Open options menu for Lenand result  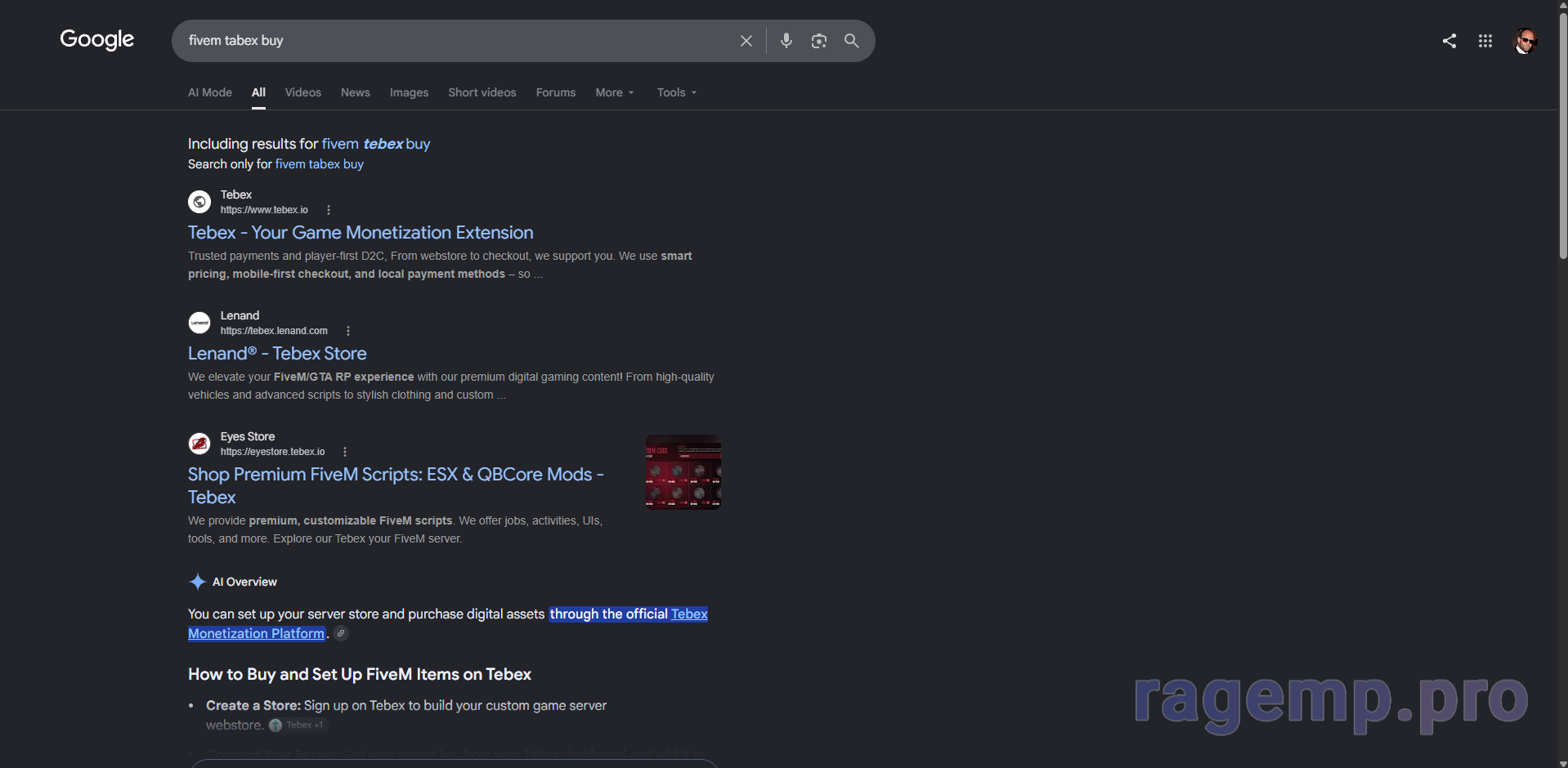coord(348,331)
